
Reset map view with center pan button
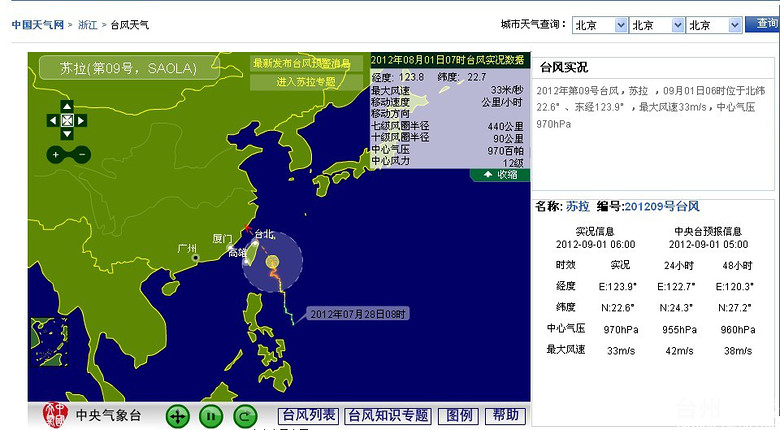67,120
